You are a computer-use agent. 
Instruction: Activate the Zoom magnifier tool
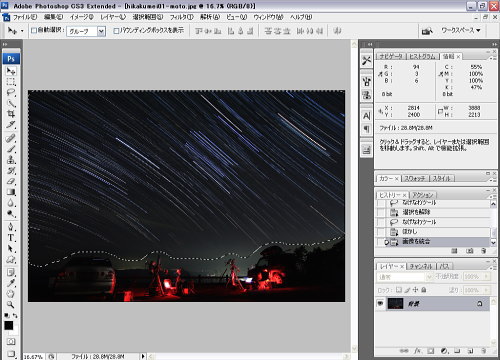coord(11,304)
